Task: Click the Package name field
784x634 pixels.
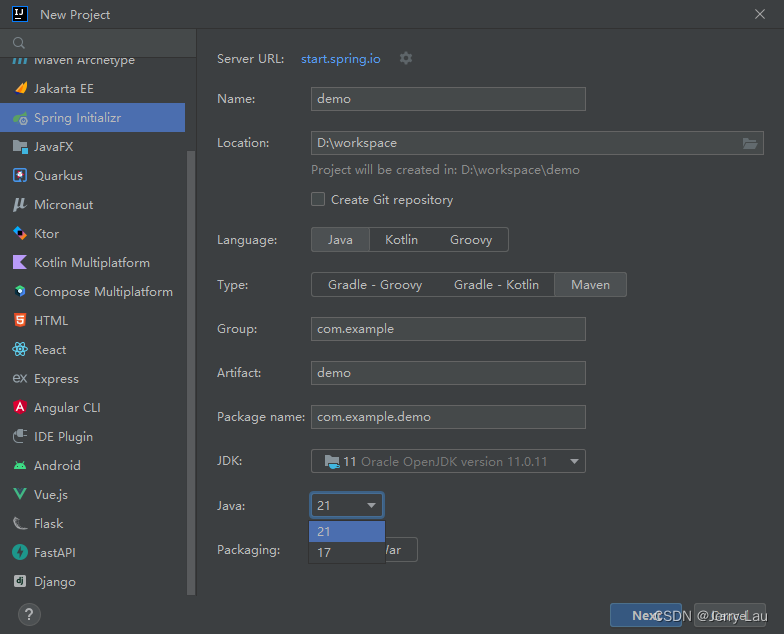Action: (x=448, y=417)
